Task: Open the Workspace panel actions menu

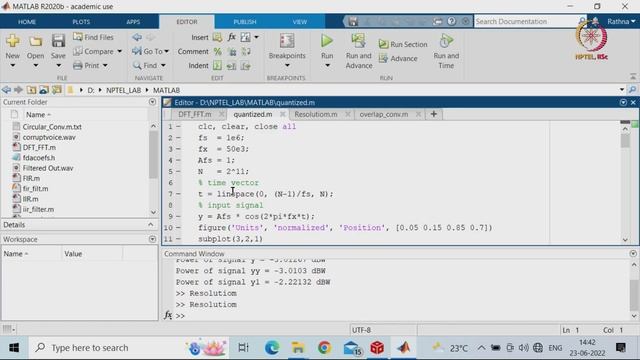Action: pyautogui.click(x=152, y=239)
